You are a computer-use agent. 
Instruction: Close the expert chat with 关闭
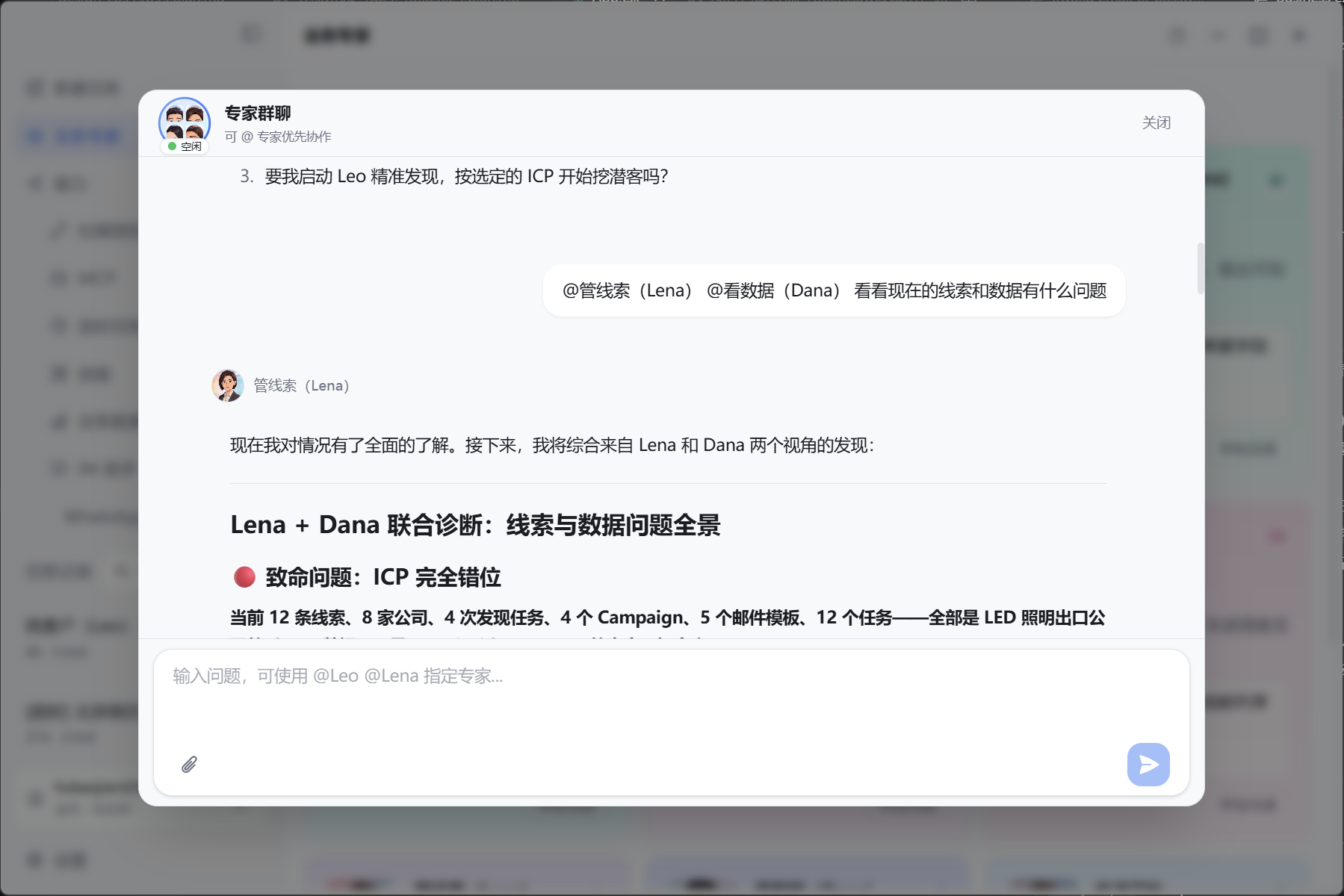[1156, 122]
